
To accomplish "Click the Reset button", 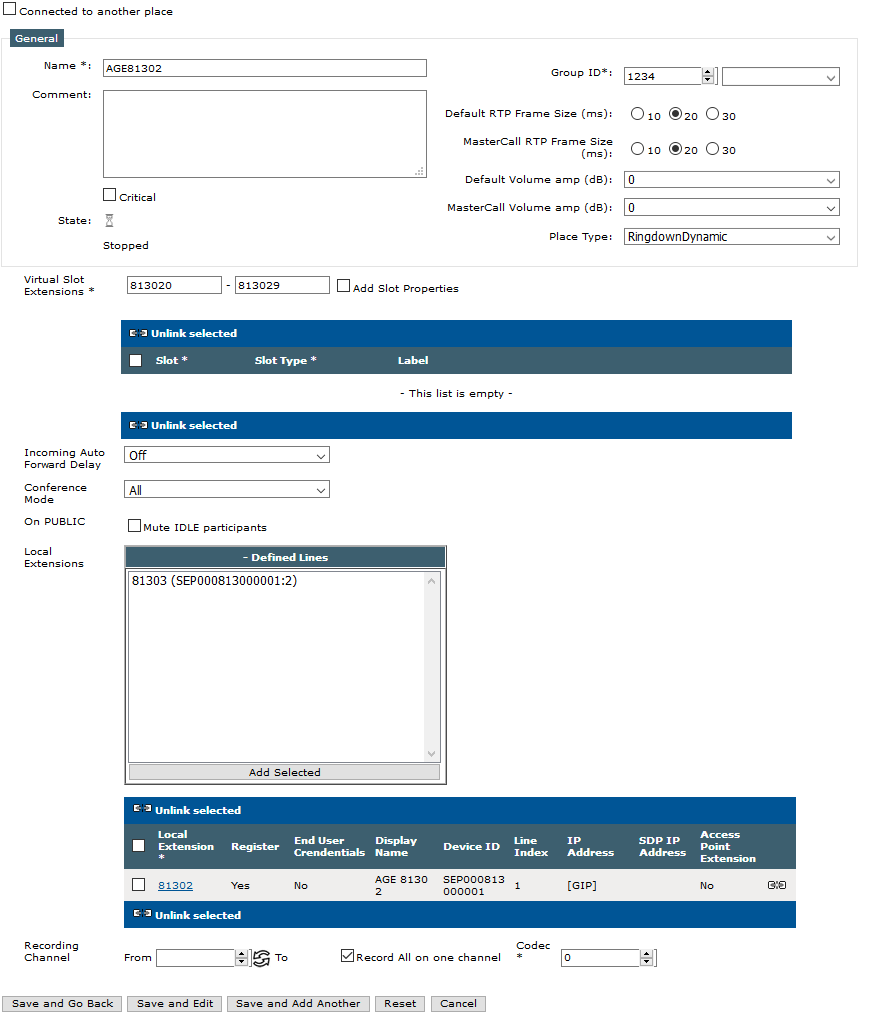I will pos(400,1004).
